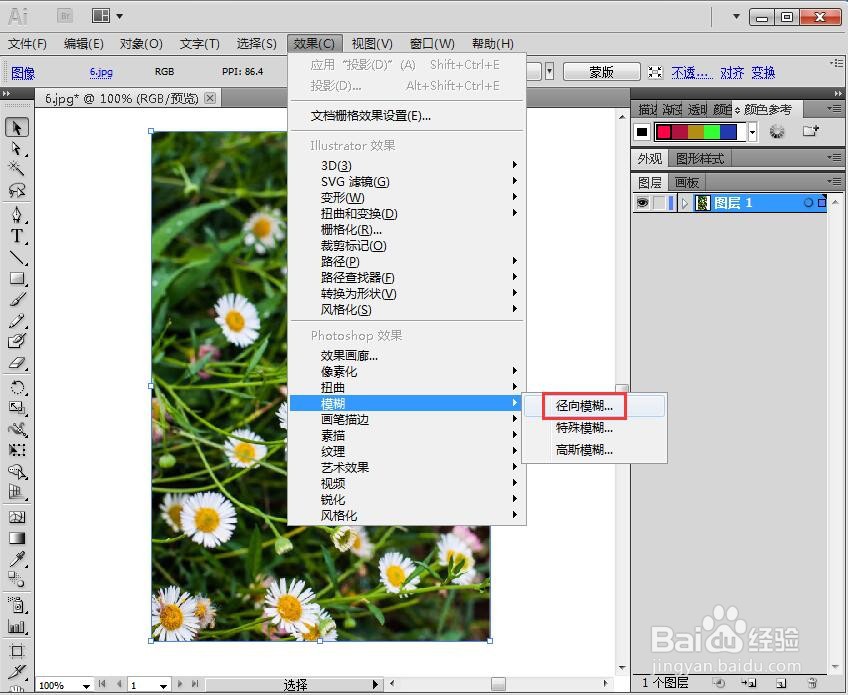
Task: Select the Artboard tool
Action: click(17, 651)
